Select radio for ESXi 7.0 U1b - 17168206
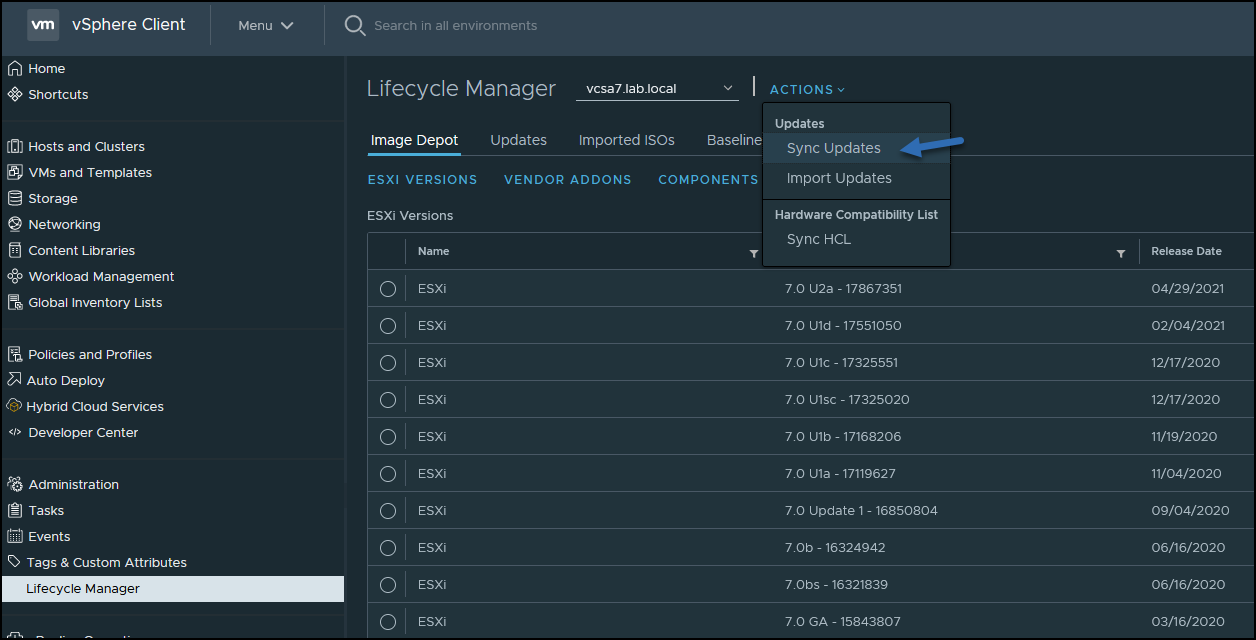The image size is (1256, 640). 388,437
